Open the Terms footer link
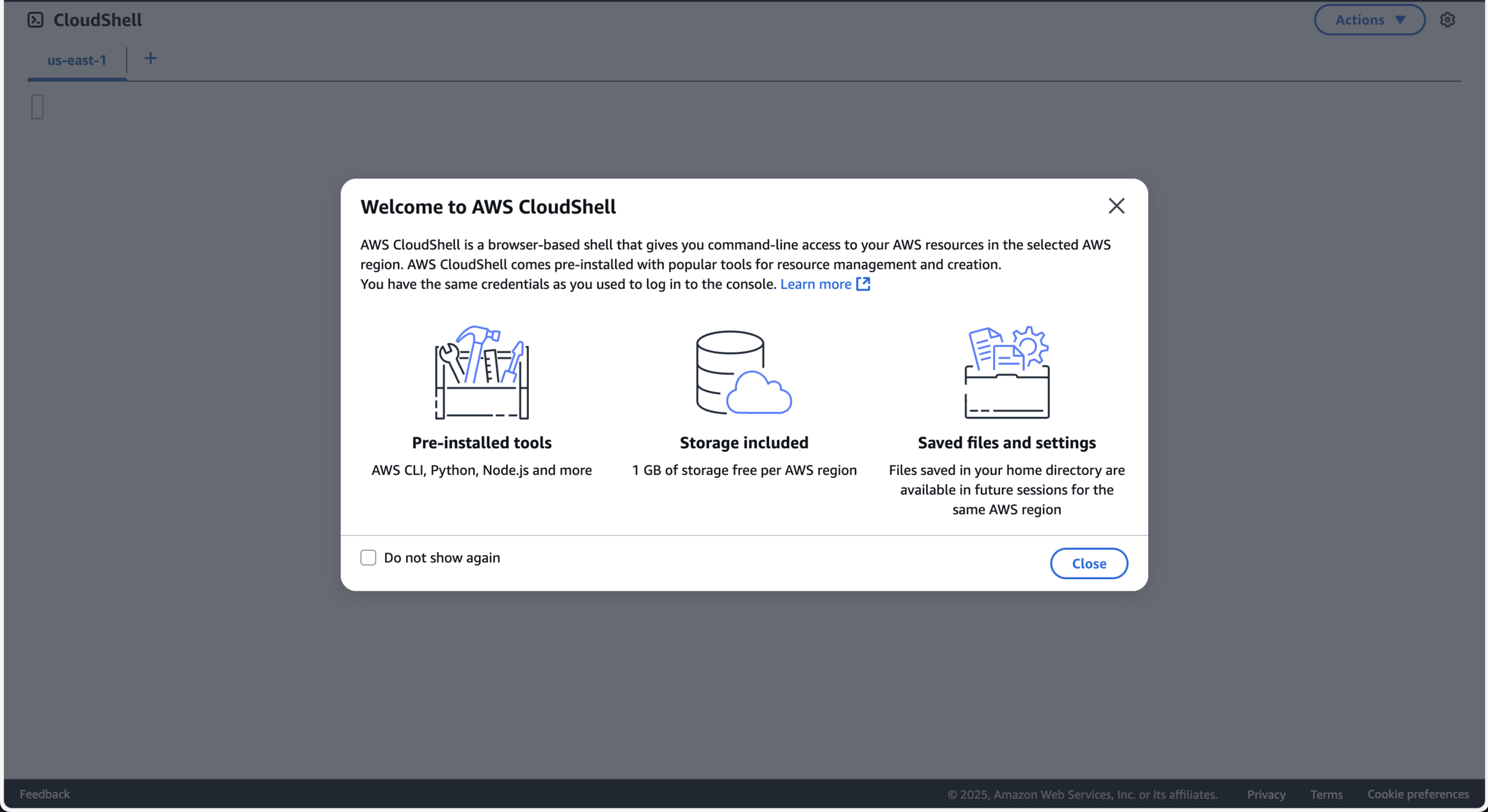 pos(1326,794)
